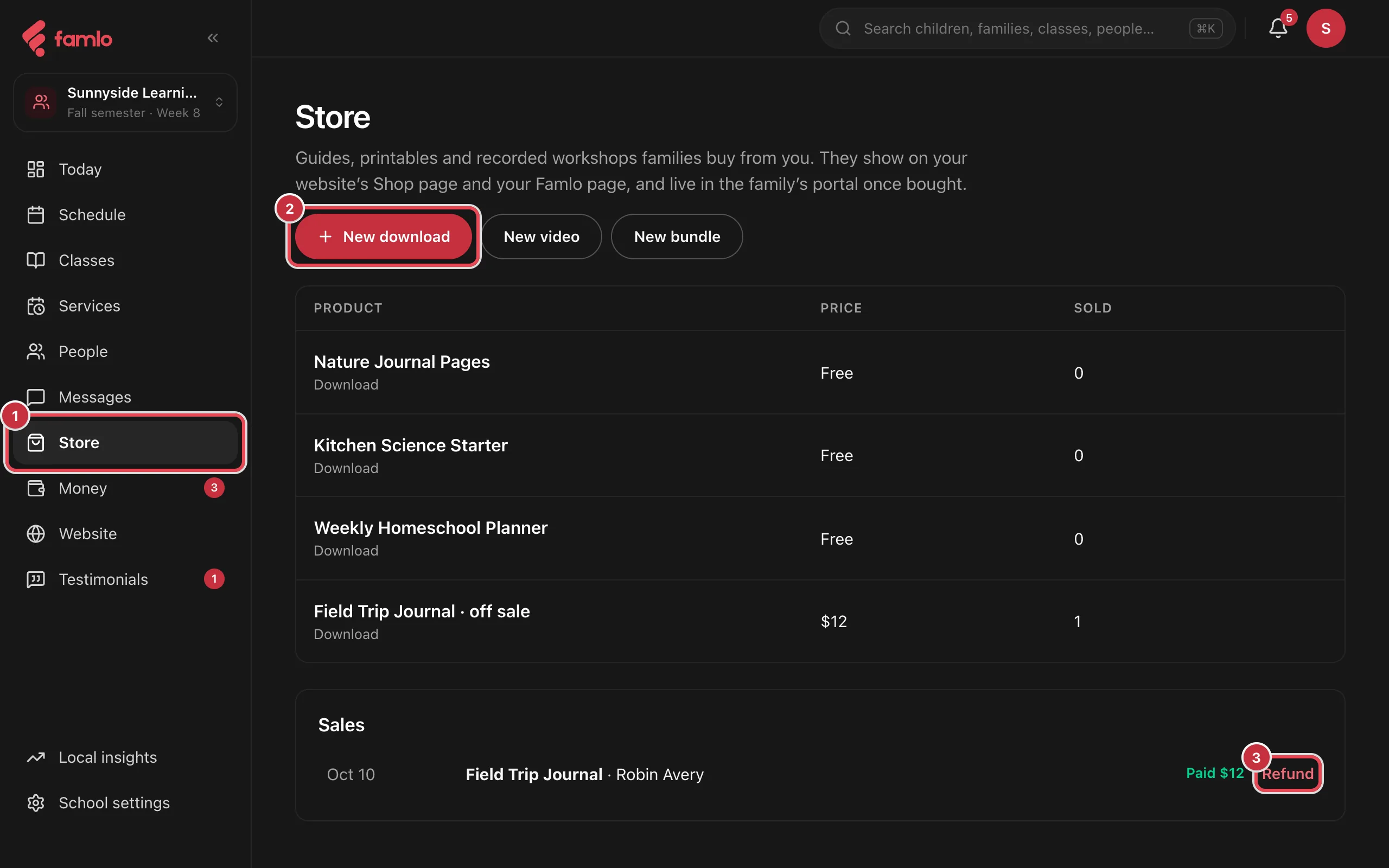Image resolution: width=1389 pixels, height=868 pixels.
Task: Open the S user avatar menu
Action: (x=1326, y=28)
